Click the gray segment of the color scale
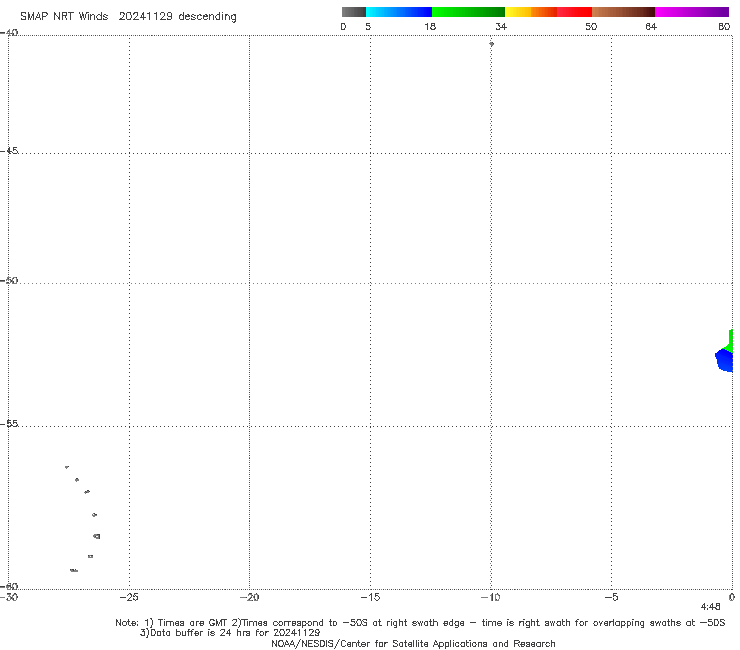 point(353,12)
